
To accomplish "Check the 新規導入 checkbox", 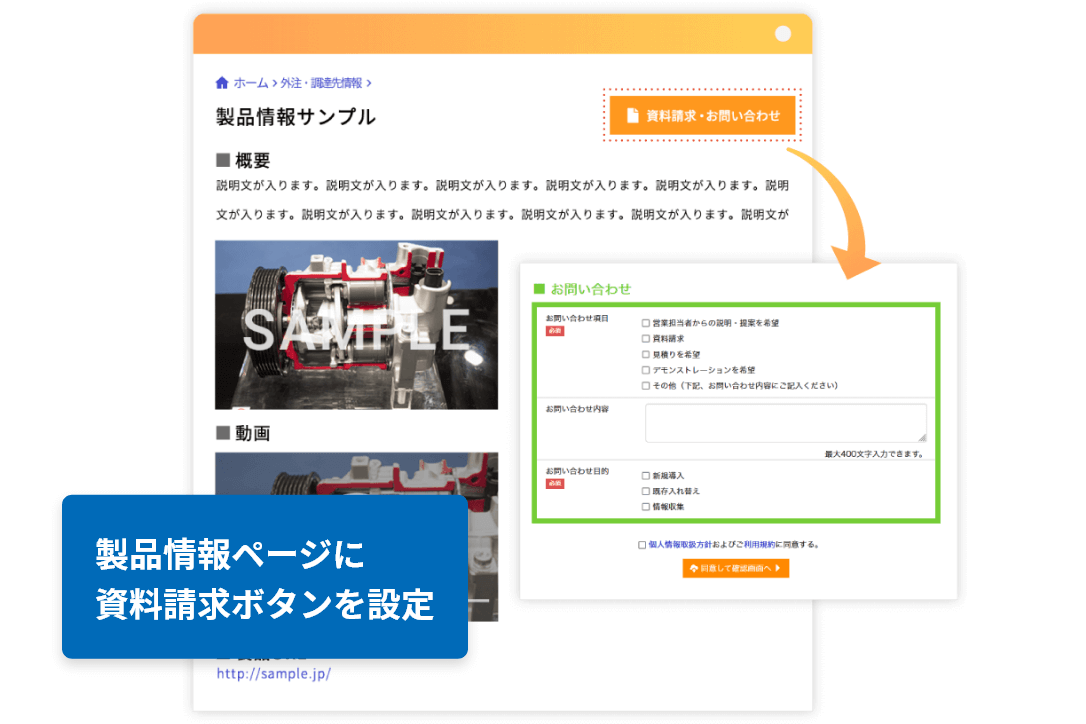I will point(646,475).
